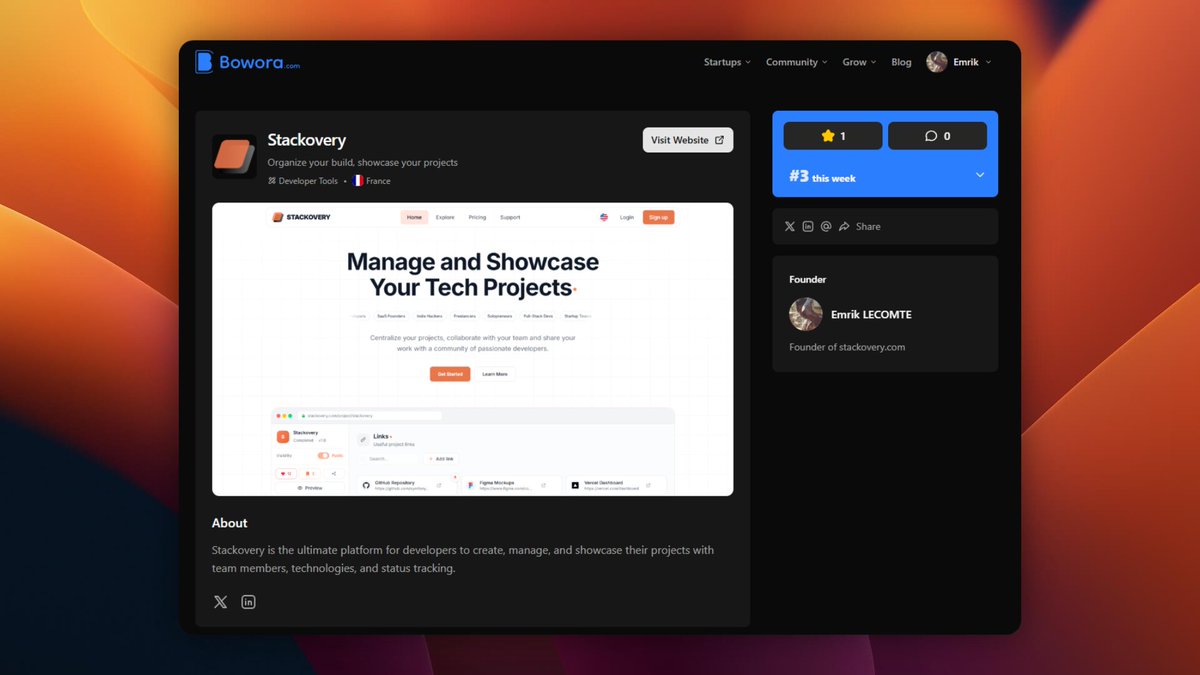Open Emrik LECOMTE founder profile link
The width and height of the screenshot is (1200, 675).
(871, 314)
